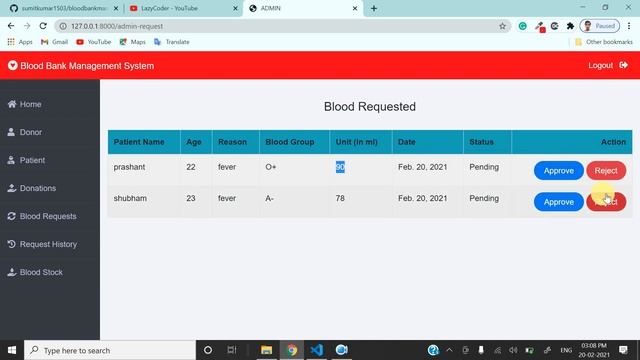Click the 78 unit value for shubham
This screenshot has width=640, height=360.
[340, 198]
